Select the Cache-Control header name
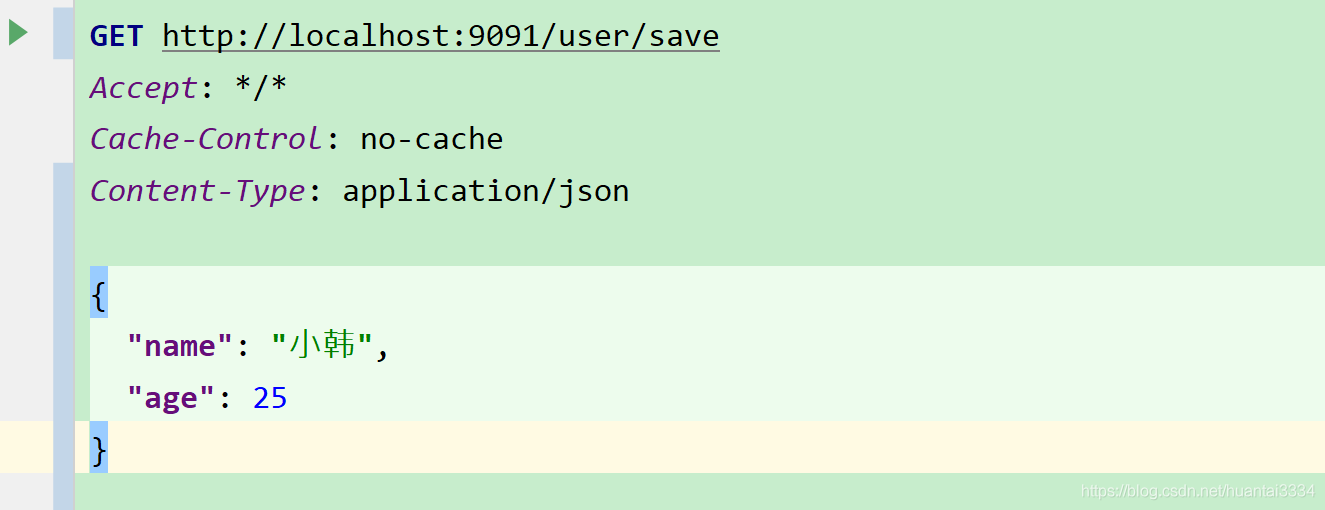This screenshot has width=1325, height=510. pyautogui.click(x=206, y=139)
